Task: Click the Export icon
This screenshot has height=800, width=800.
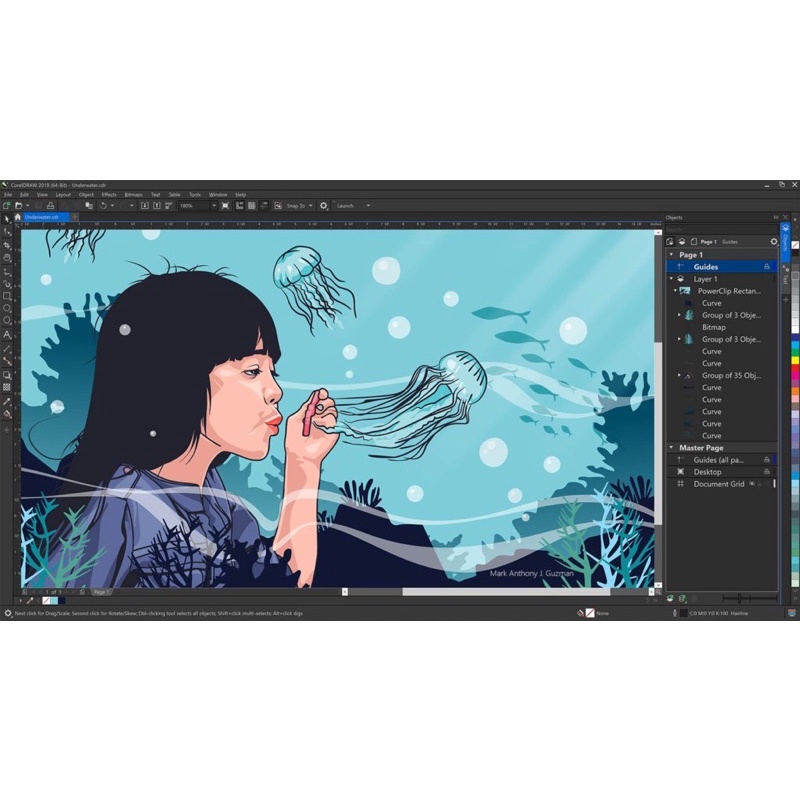Action: [157, 206]
